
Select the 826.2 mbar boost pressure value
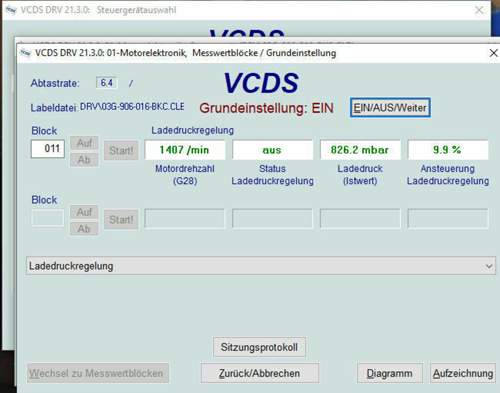[360, 150]
